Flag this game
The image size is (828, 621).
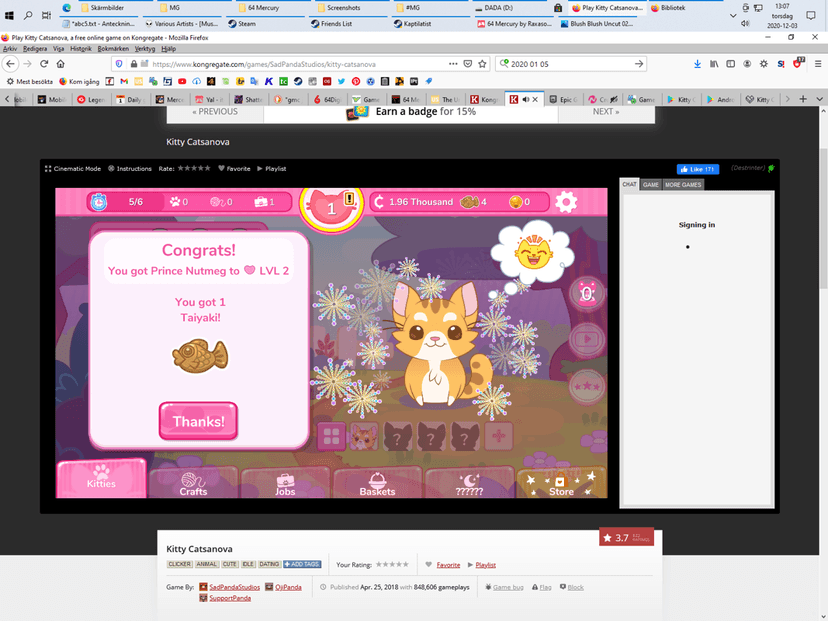545,587
